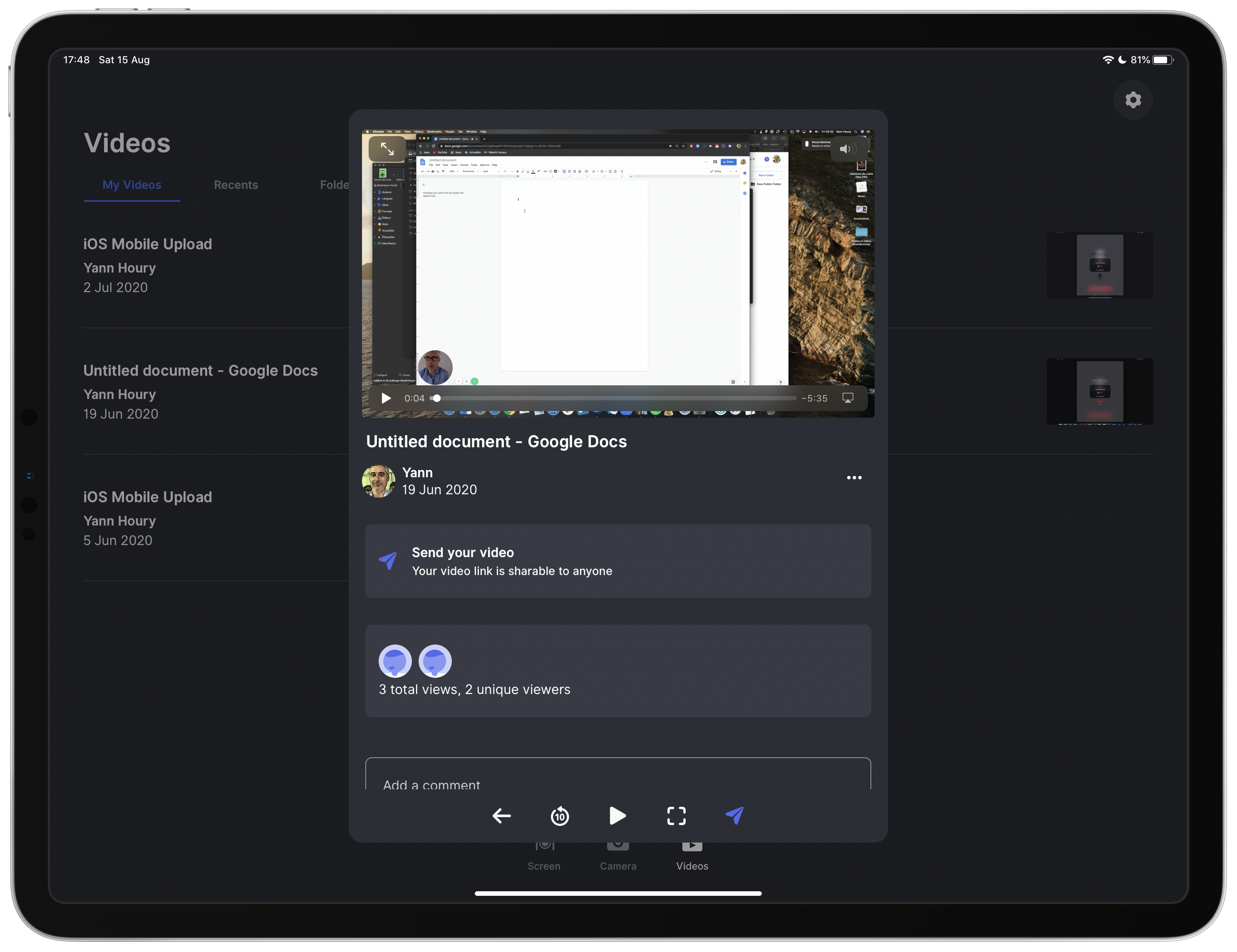Click the second viewer avatar
Screen dimensions: 1237x952
pos(435,661)
